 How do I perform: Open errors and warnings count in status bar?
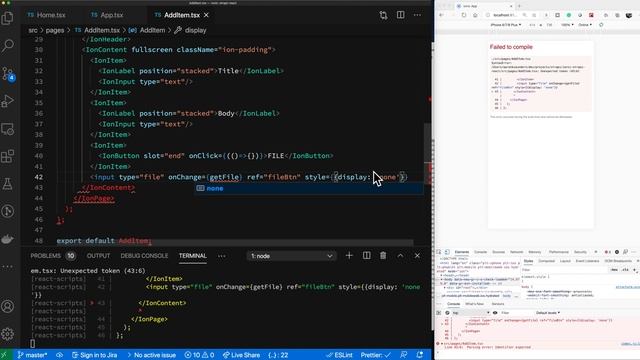[x=199, y=355]
